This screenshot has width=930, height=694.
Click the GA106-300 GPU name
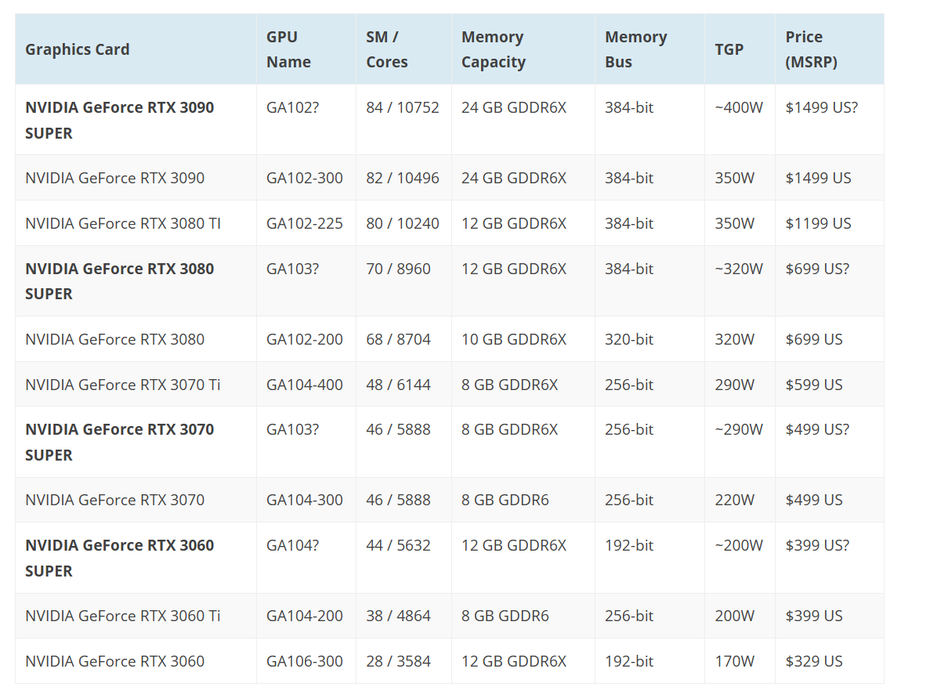pos(304,661)
